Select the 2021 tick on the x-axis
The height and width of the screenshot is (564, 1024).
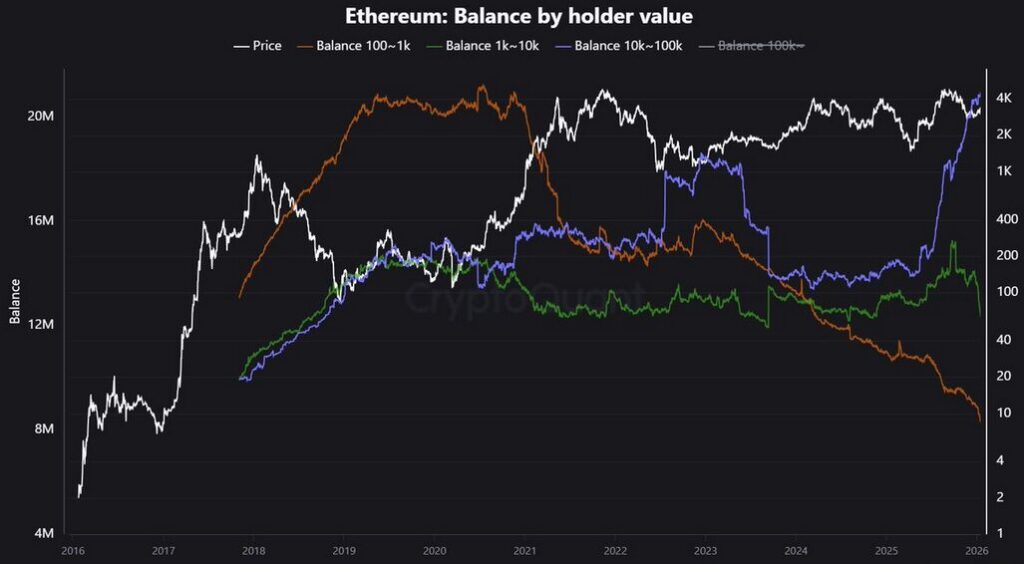525,550
